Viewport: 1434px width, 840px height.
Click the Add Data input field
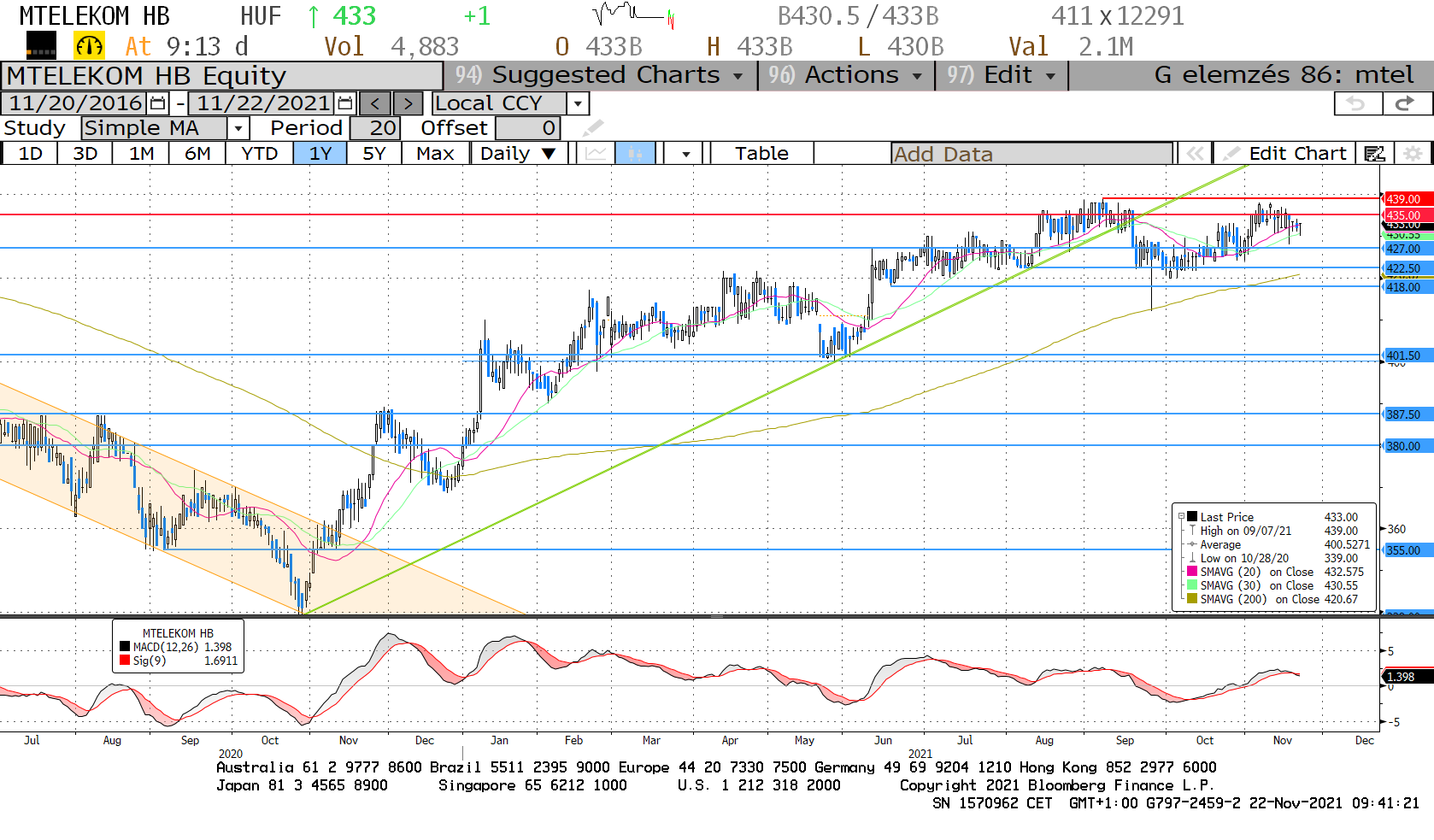point(1031,154)
